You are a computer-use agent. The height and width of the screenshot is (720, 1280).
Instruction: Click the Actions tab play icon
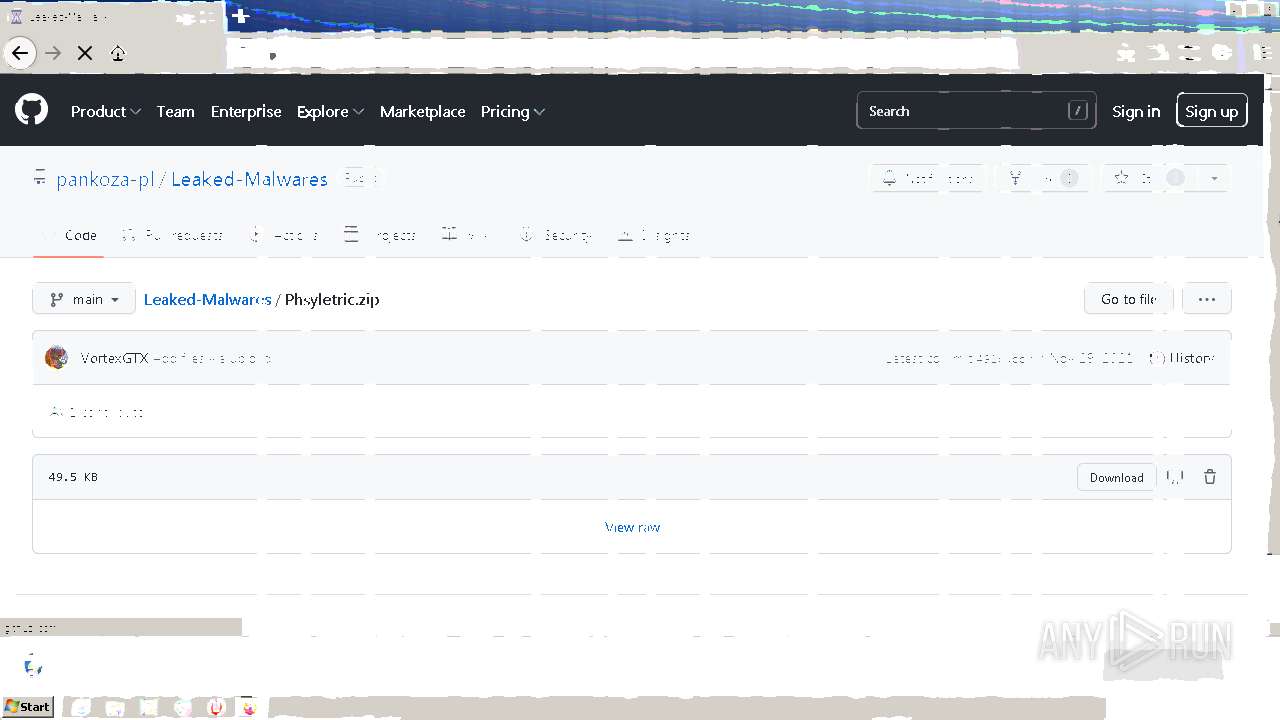255,235
